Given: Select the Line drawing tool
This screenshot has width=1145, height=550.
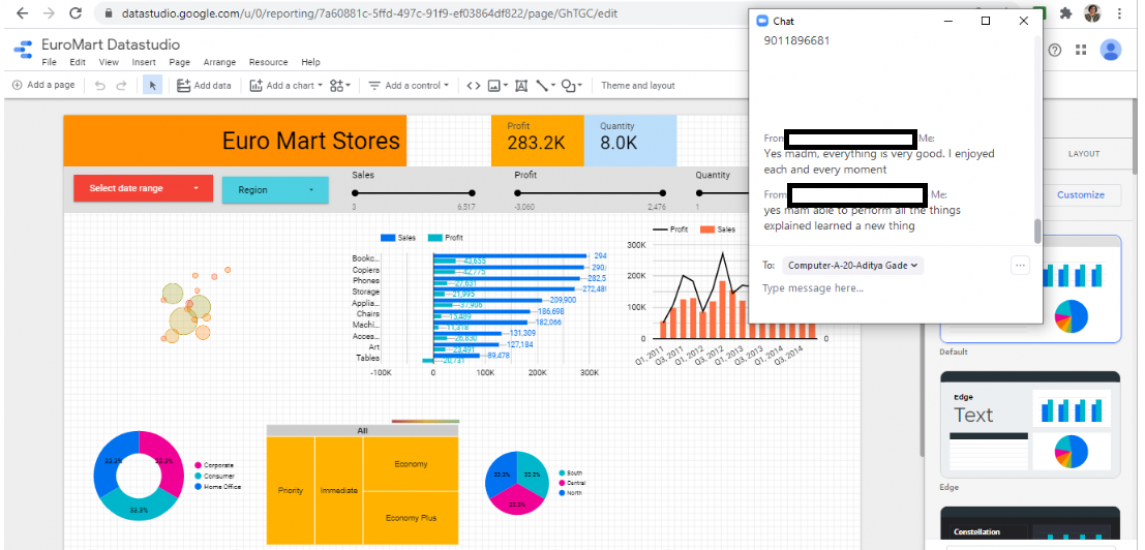Looking at the screenshot, I should (542, 85).
